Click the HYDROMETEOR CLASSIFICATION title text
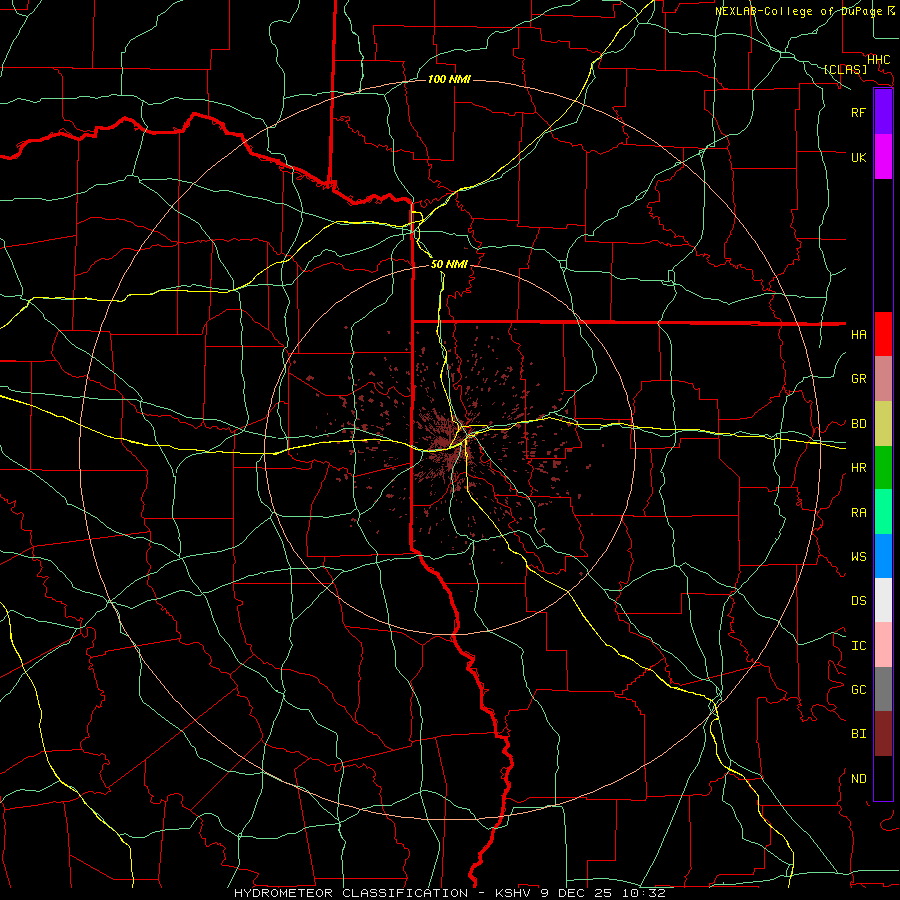Image resolution: width=900 pixels, height=900 pixels. [x=351, y=893]
